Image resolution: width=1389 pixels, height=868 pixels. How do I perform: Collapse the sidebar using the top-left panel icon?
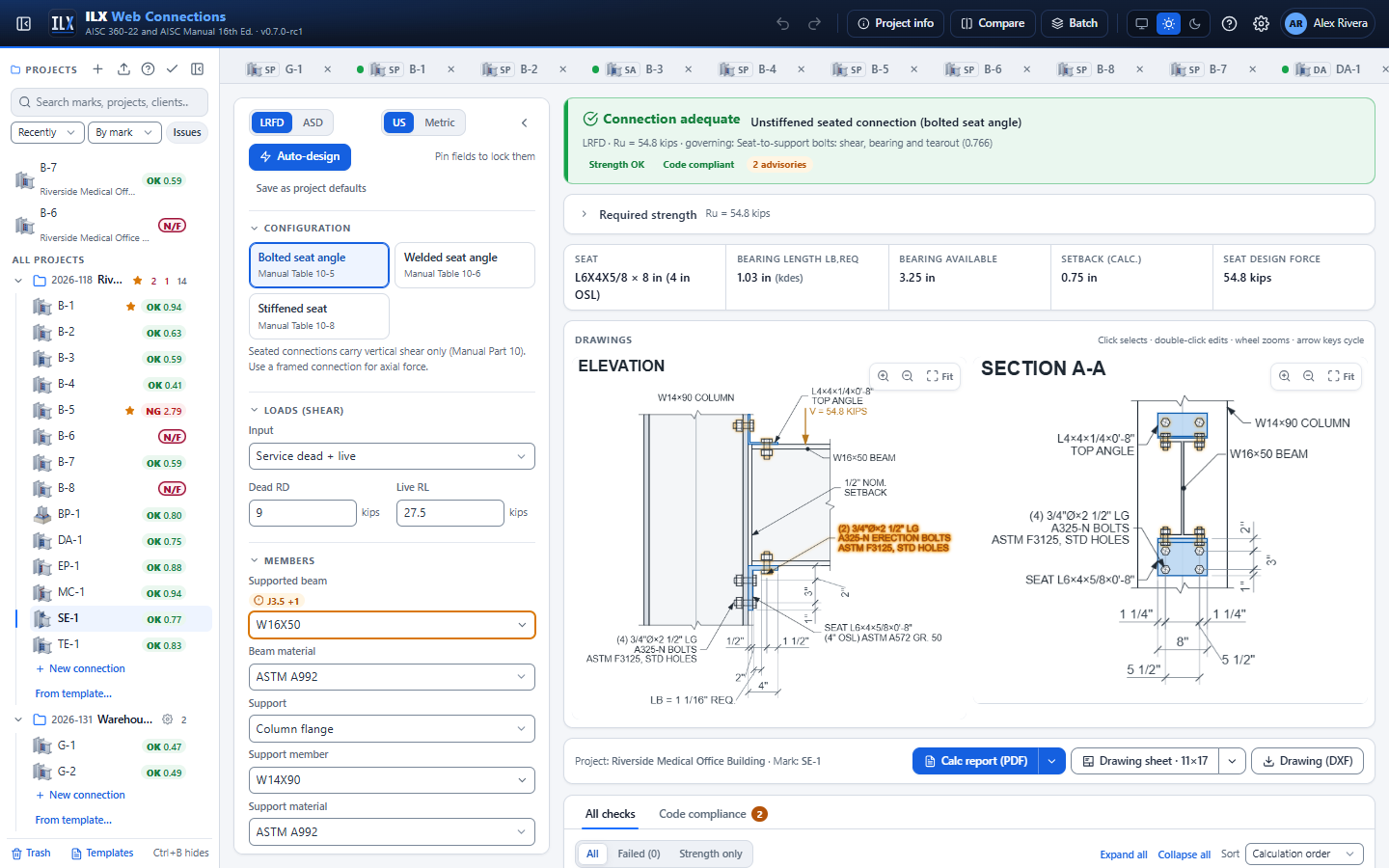(x=24, y=23)
